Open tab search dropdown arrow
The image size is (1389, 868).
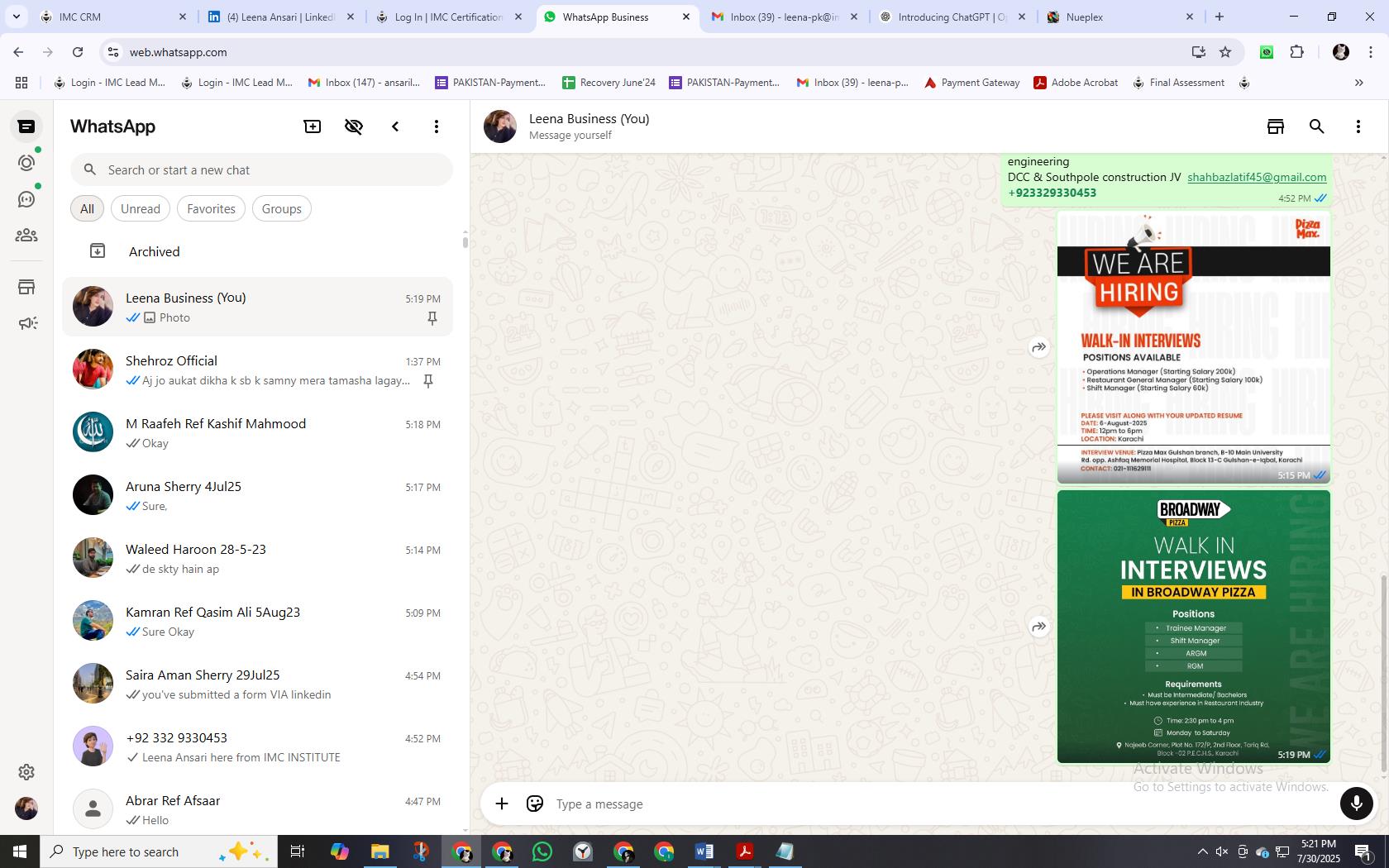[x=16, y=17]
